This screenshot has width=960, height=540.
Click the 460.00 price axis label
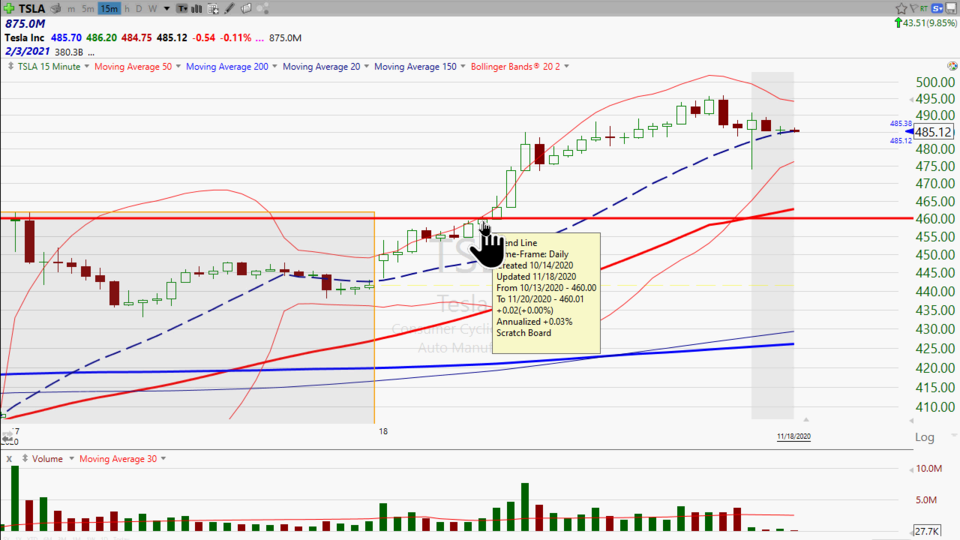pyautogui.click(x=935, y=219)
